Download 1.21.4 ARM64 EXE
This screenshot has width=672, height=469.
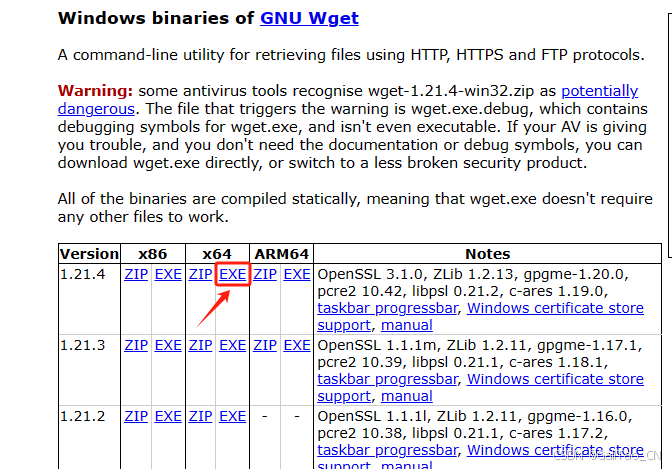pyautogui.click(x=297, y=274)
